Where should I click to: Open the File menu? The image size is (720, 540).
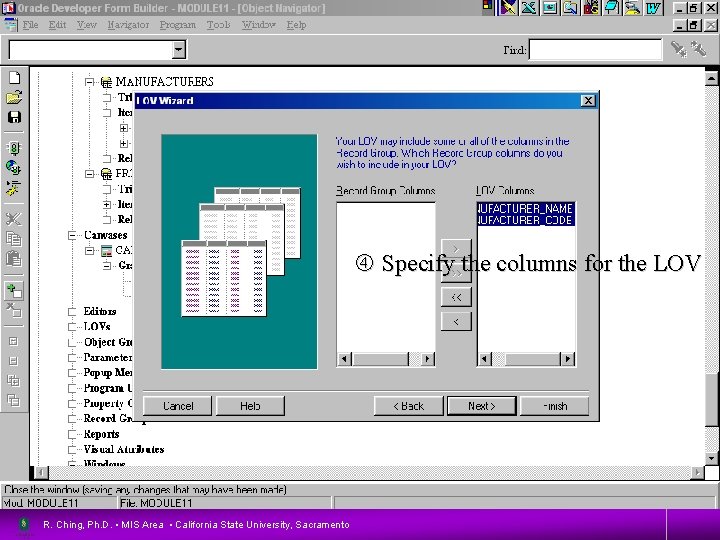coord(30,25)
